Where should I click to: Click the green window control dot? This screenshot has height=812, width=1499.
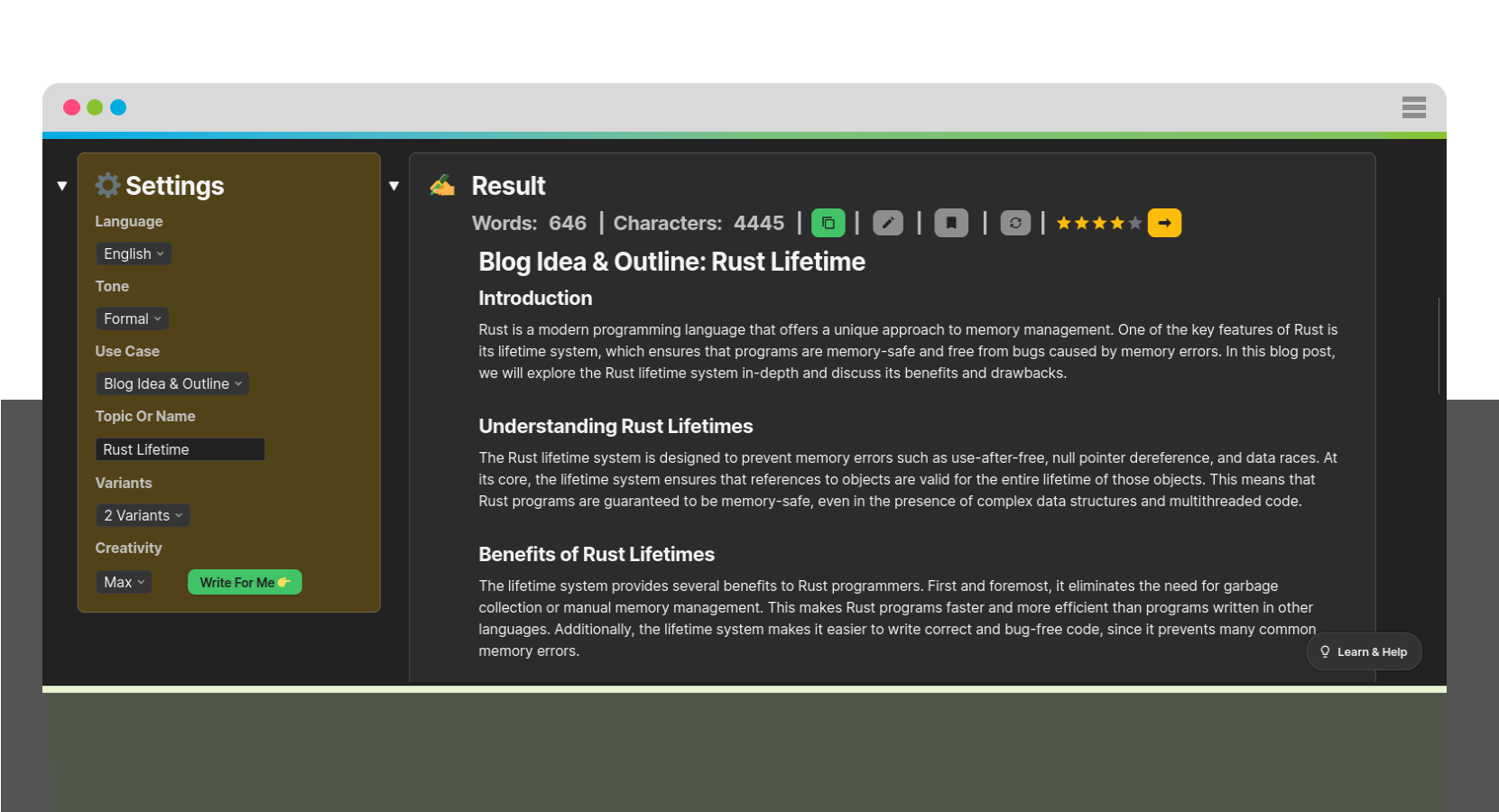[x=95, y=107]
